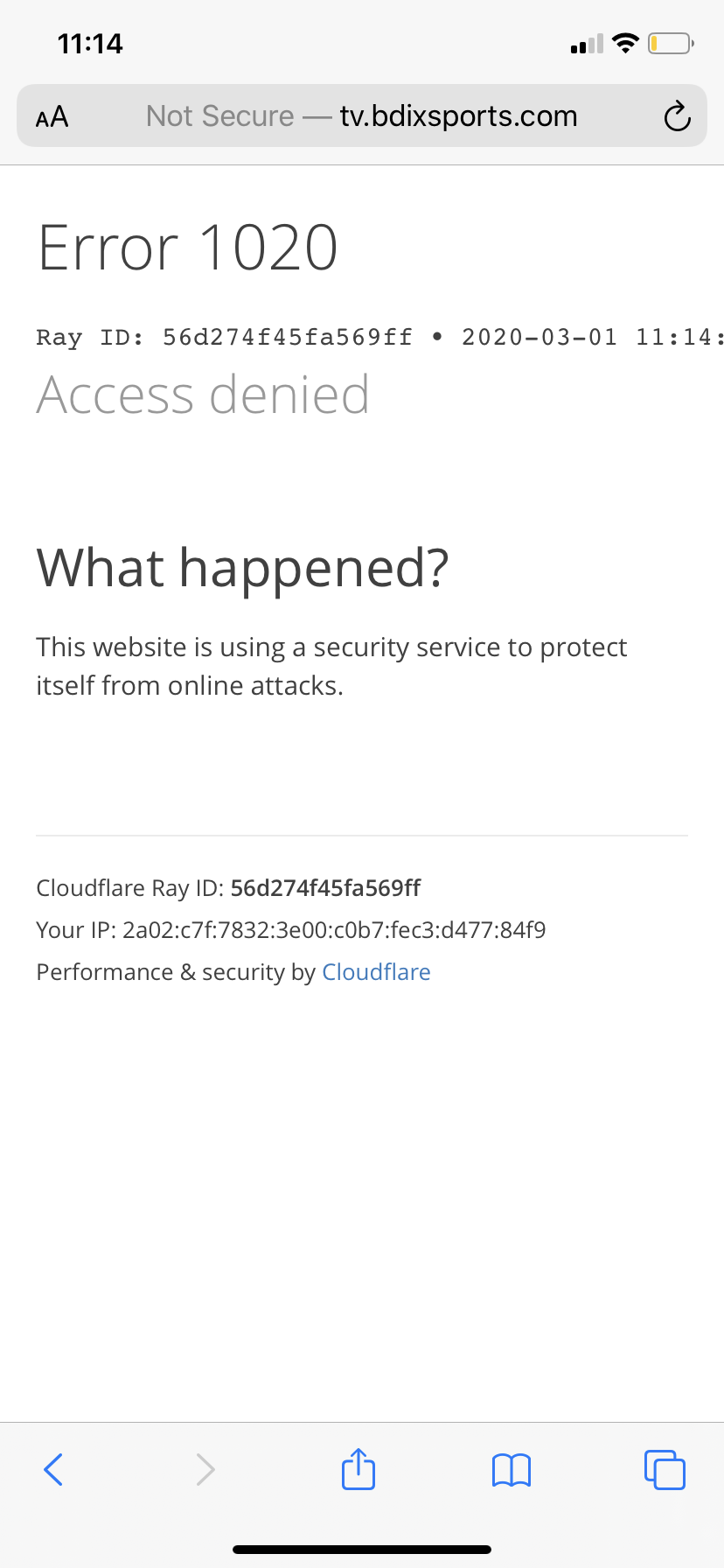Tap the Wi-Fi status icon
Screen dimensions: 724x1568
click(x=625, y=43)
